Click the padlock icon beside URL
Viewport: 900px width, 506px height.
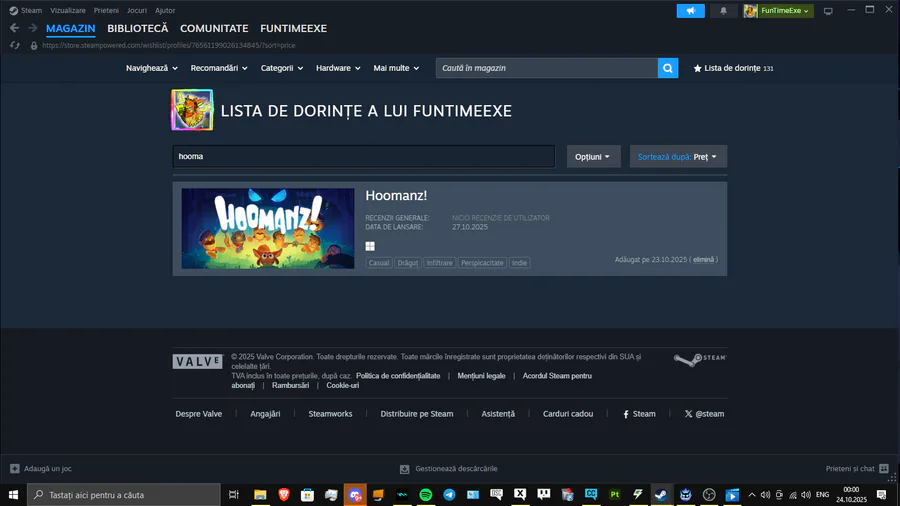(34, 45)
